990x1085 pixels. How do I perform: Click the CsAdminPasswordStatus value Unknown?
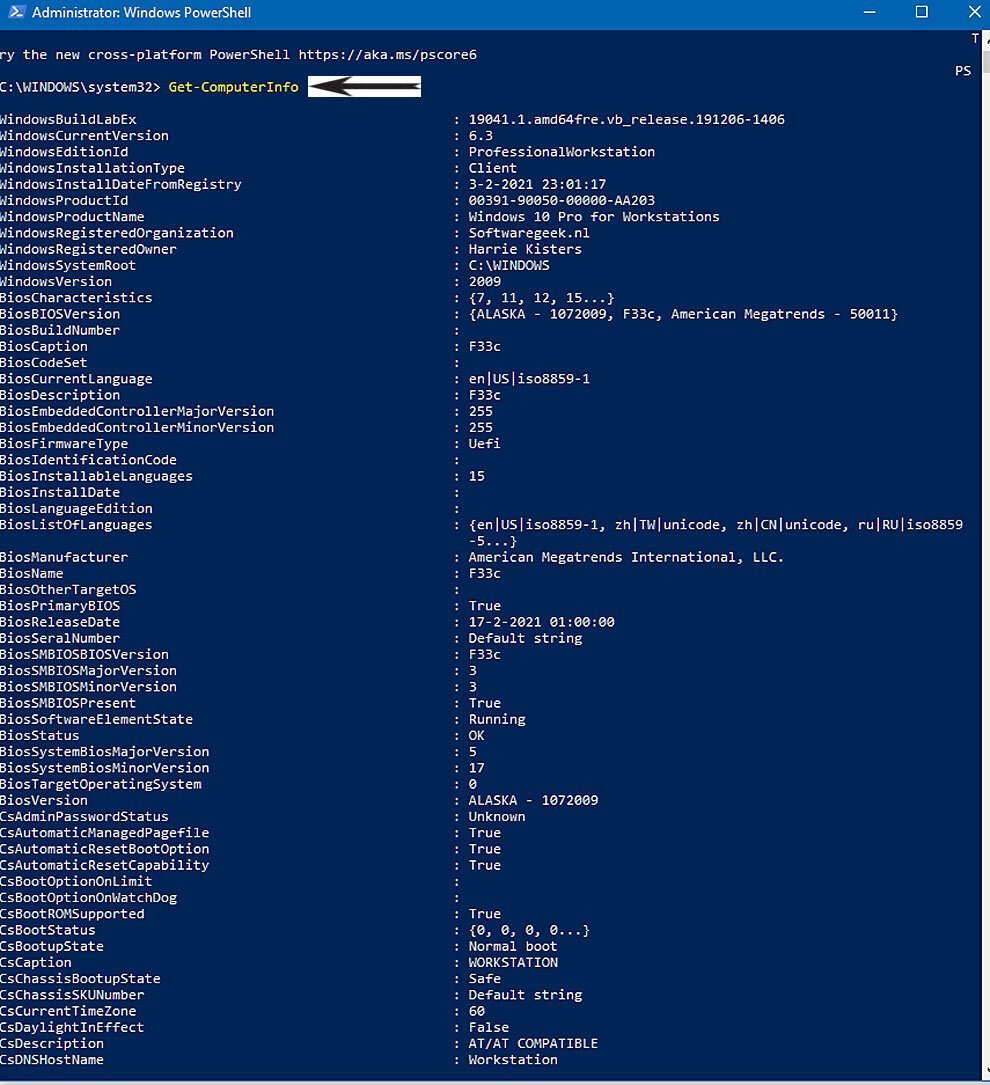coord(497,817)
